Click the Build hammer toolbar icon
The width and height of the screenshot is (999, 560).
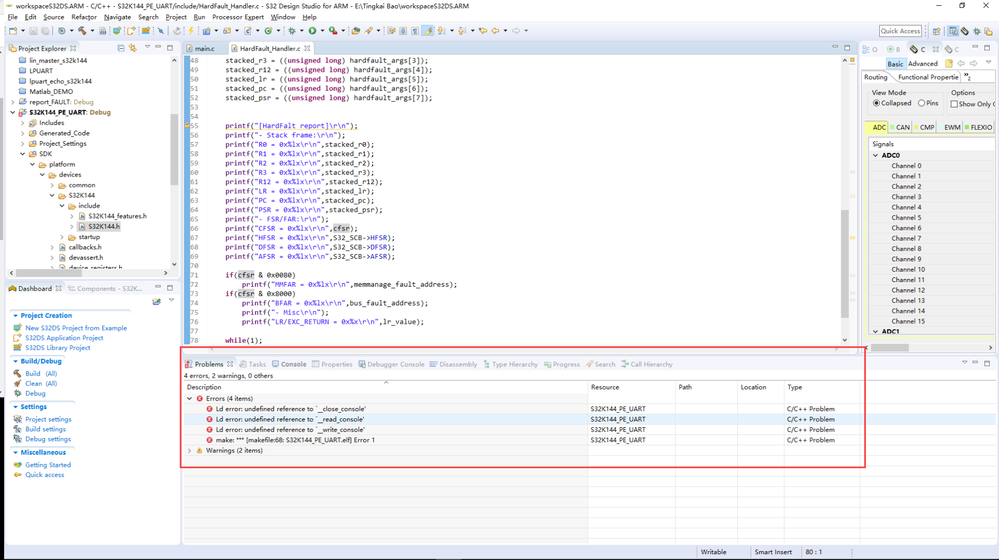[x=82, y=31]
